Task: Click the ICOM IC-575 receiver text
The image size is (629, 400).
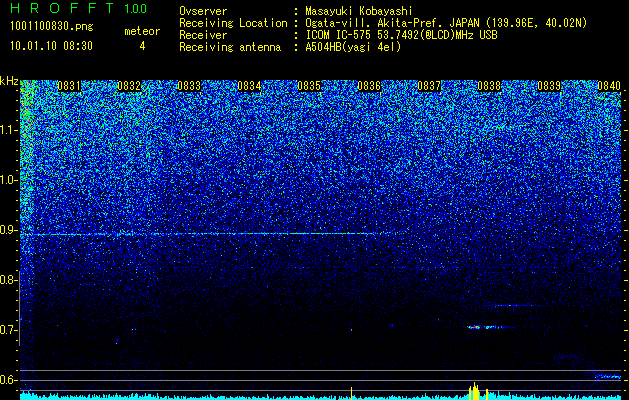Action: point(402,35)
